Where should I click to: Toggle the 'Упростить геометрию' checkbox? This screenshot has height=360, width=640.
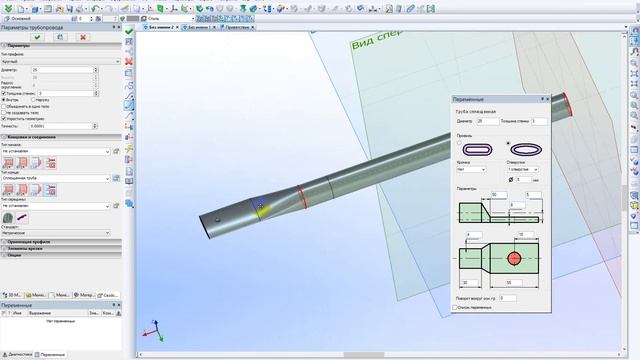(x=4, y=118)
